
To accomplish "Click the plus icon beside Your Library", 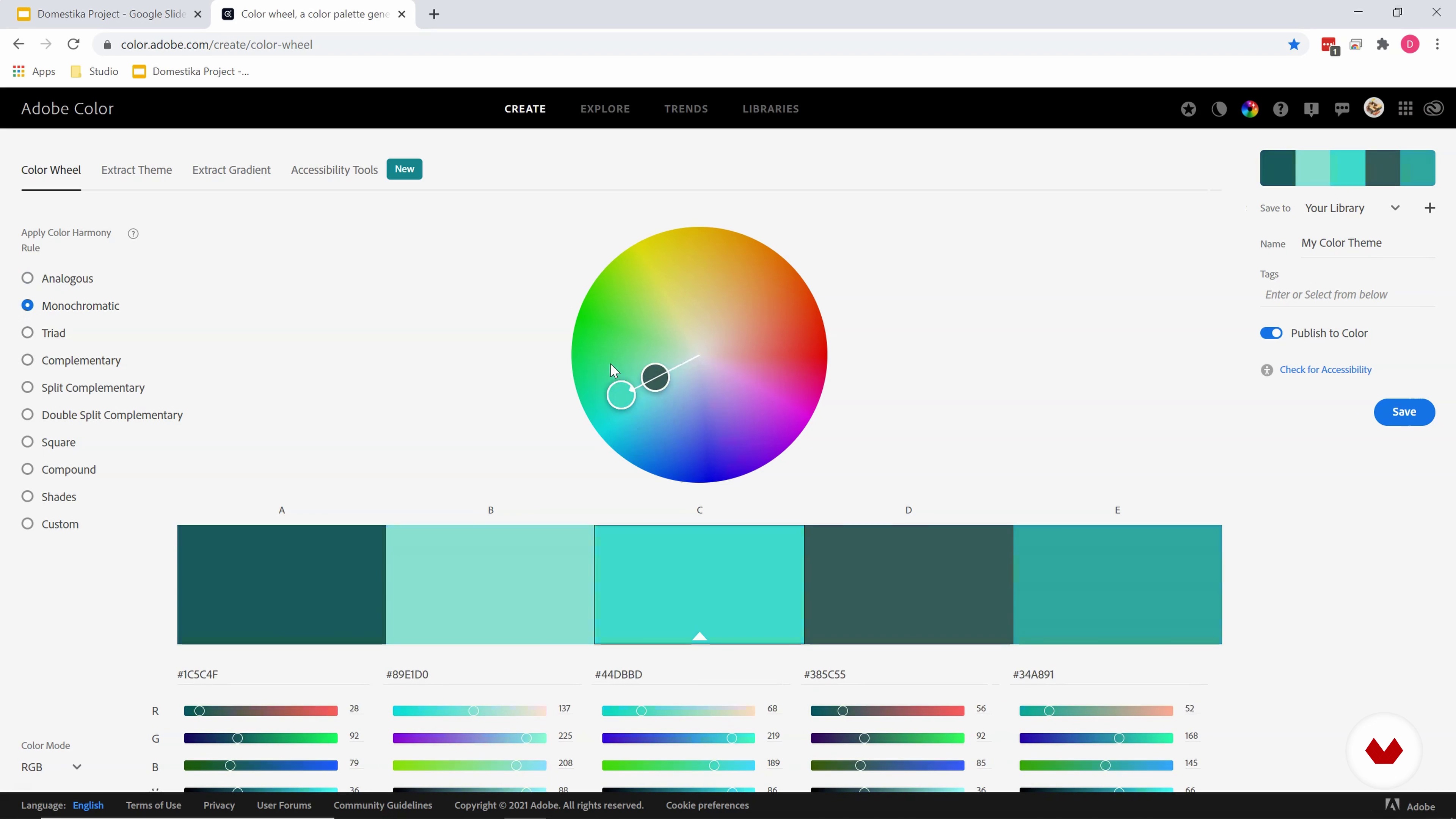I will [x=1430, y=208].
